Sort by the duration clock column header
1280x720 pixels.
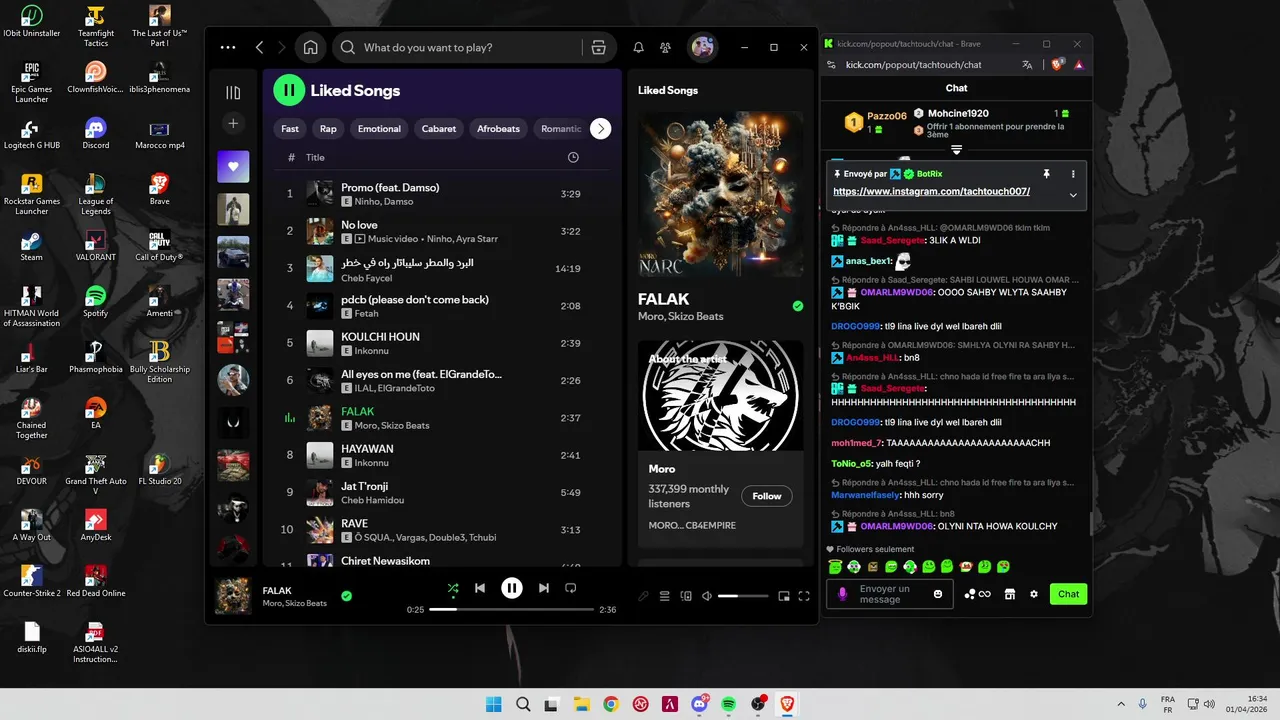(x=573, y=157)
